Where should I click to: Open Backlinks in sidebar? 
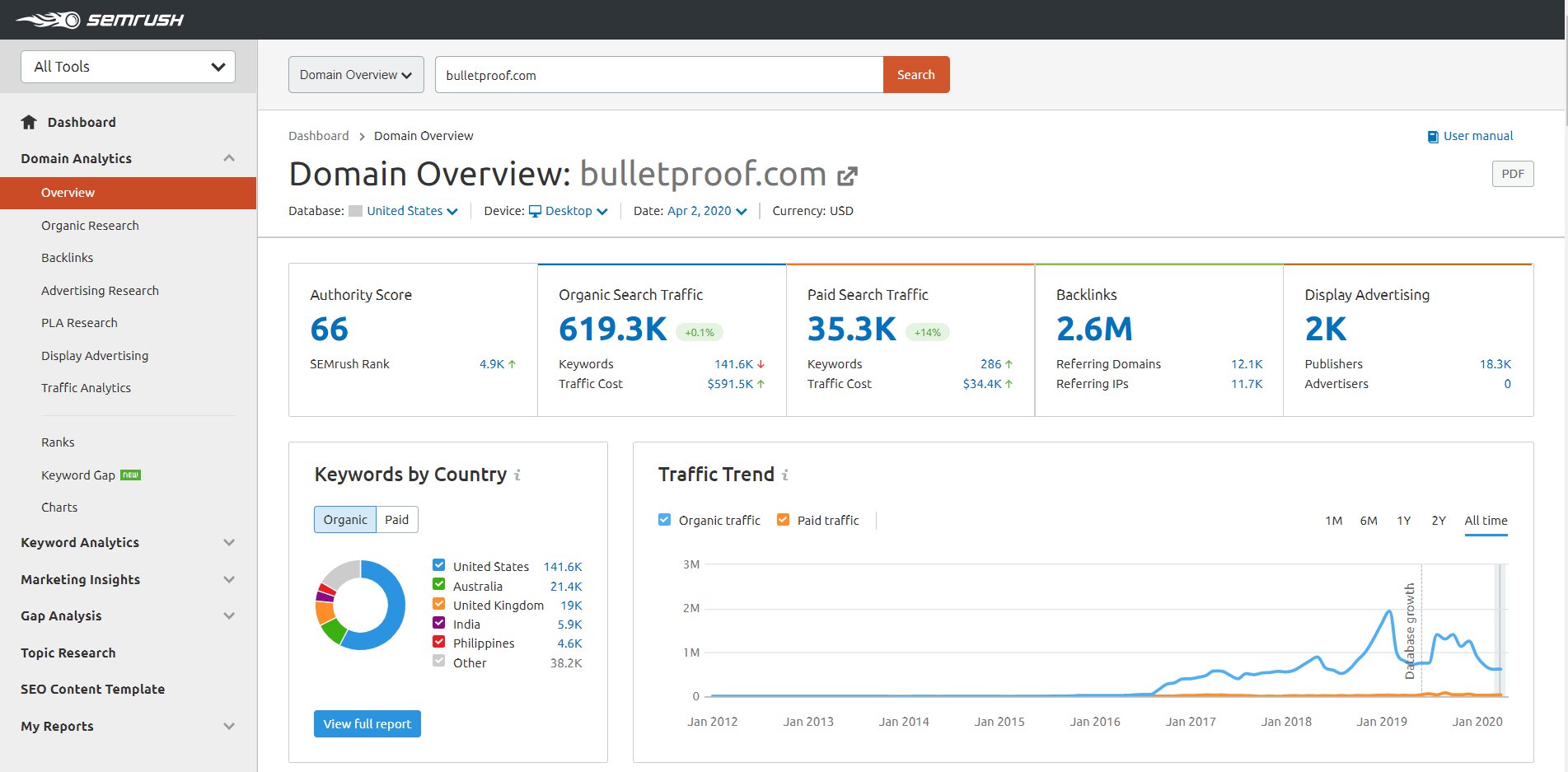coord(68,258)
